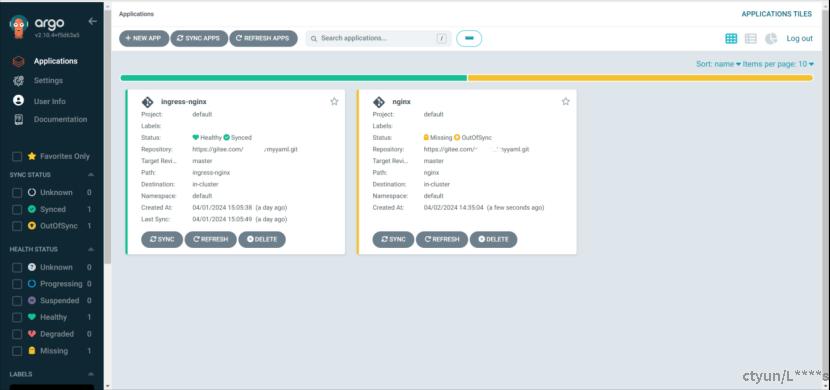Filter by Suspended health checkbox
830x390 pixels.
(x=17, y=301)
